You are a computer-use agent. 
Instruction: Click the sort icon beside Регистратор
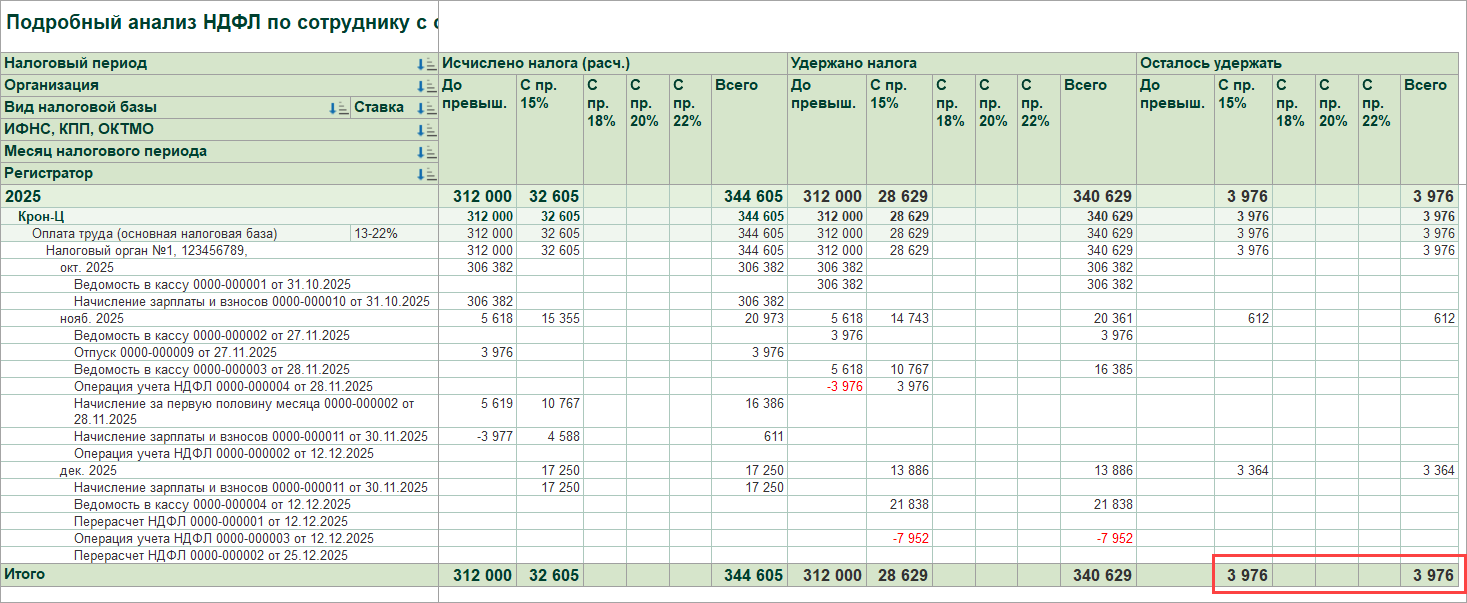(427, 174)
